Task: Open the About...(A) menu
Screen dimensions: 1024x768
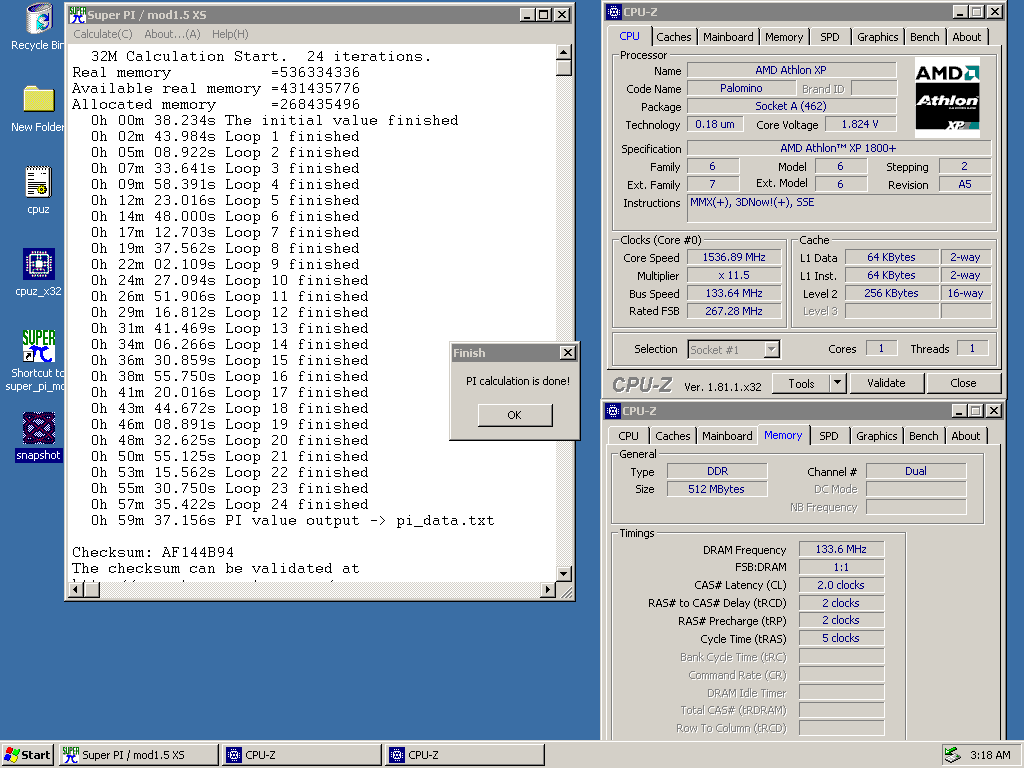Action: (x=172, y=34)
